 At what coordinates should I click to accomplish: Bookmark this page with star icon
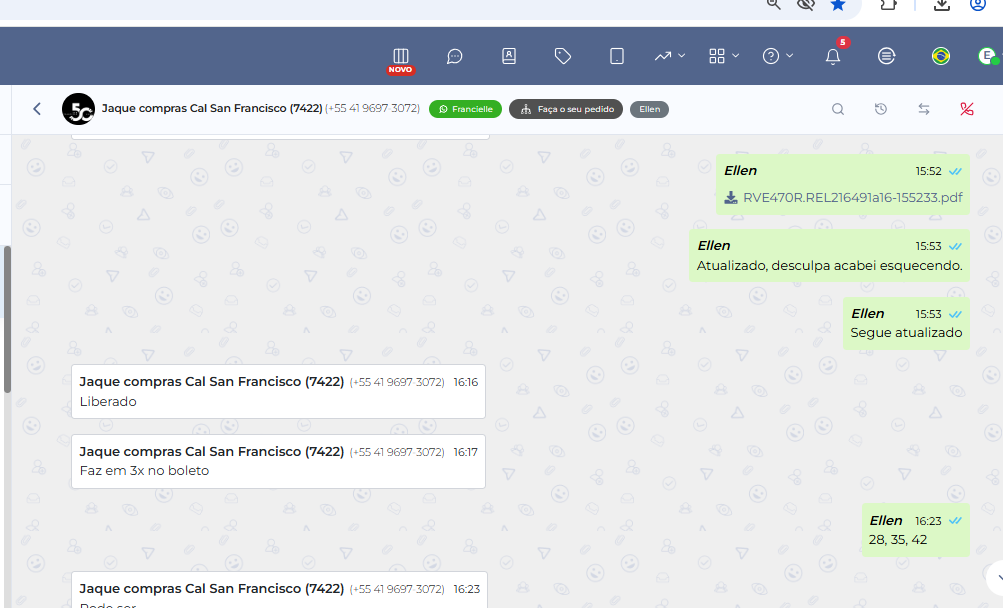(x=838, y=5)
